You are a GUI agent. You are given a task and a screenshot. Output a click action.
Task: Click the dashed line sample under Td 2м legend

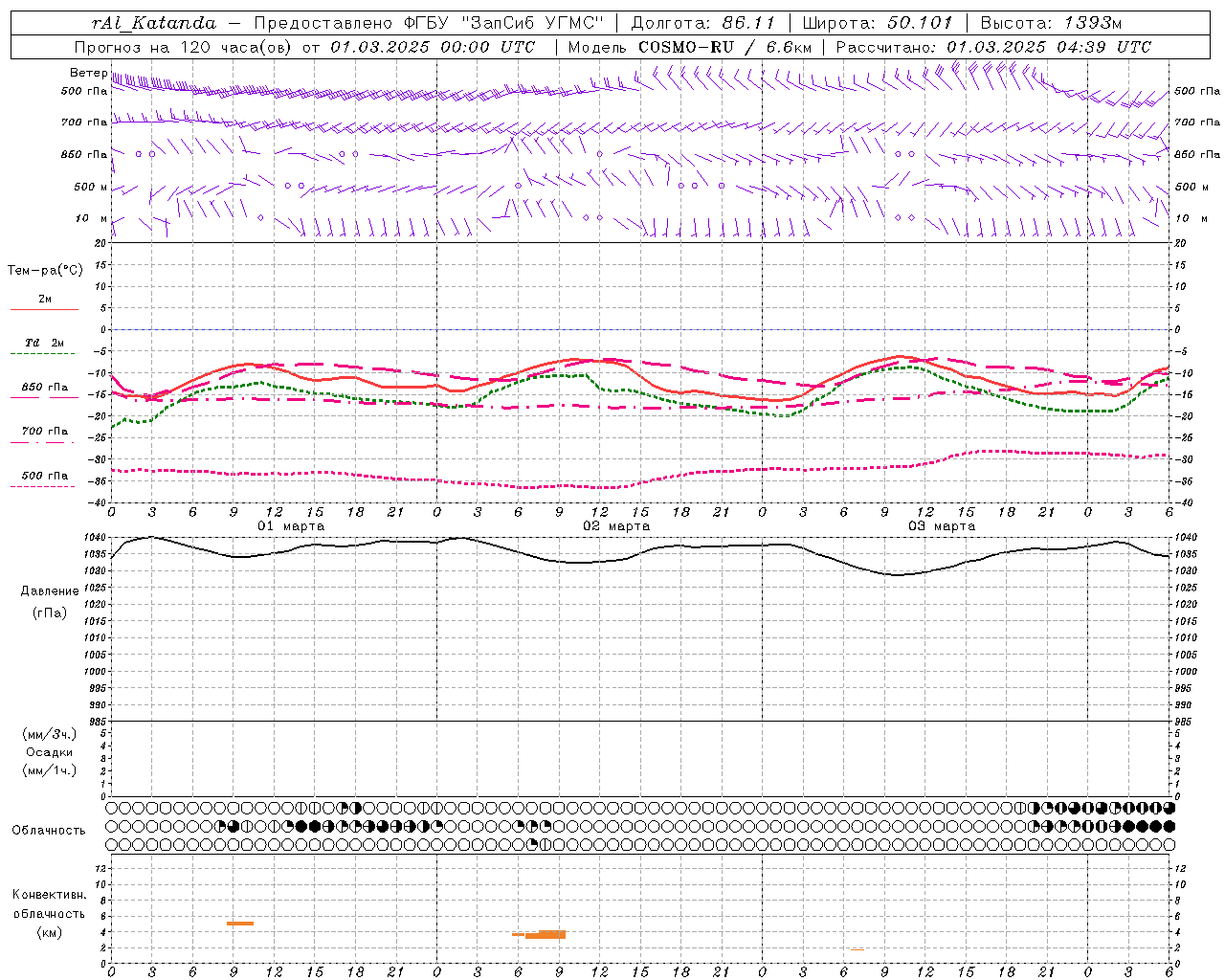click(x=44, y=354)
